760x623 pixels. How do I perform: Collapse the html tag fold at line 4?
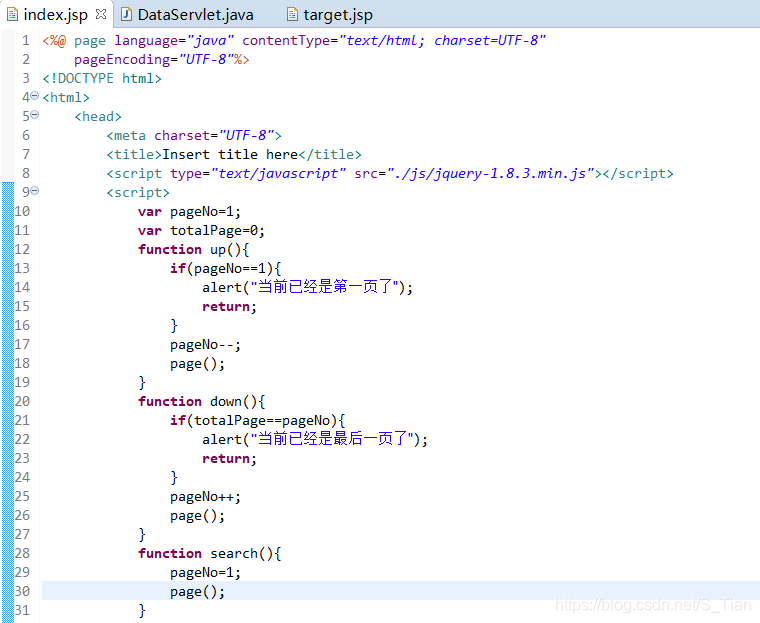pyautogui.click(x=35, y=96)
